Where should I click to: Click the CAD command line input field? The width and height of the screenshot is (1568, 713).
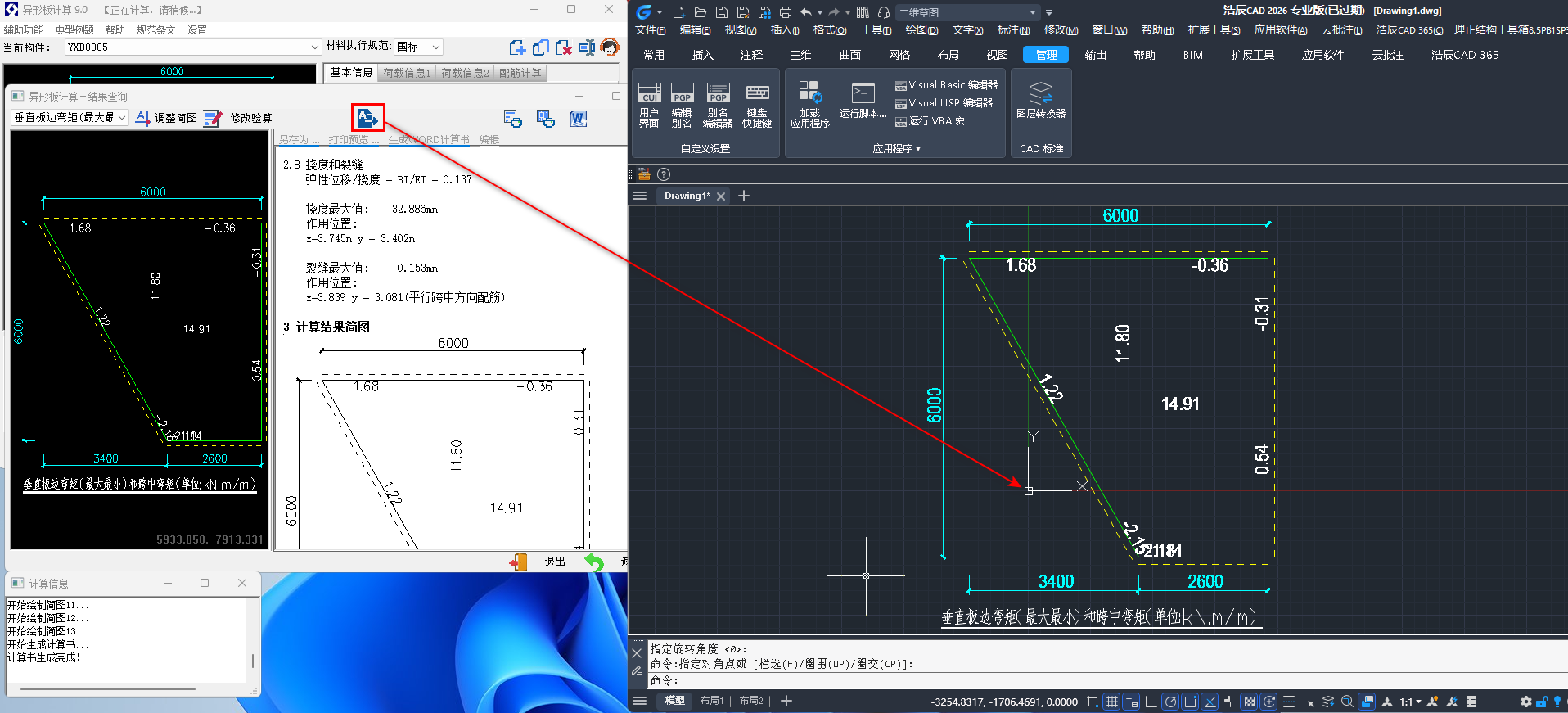pos(1064,680)
